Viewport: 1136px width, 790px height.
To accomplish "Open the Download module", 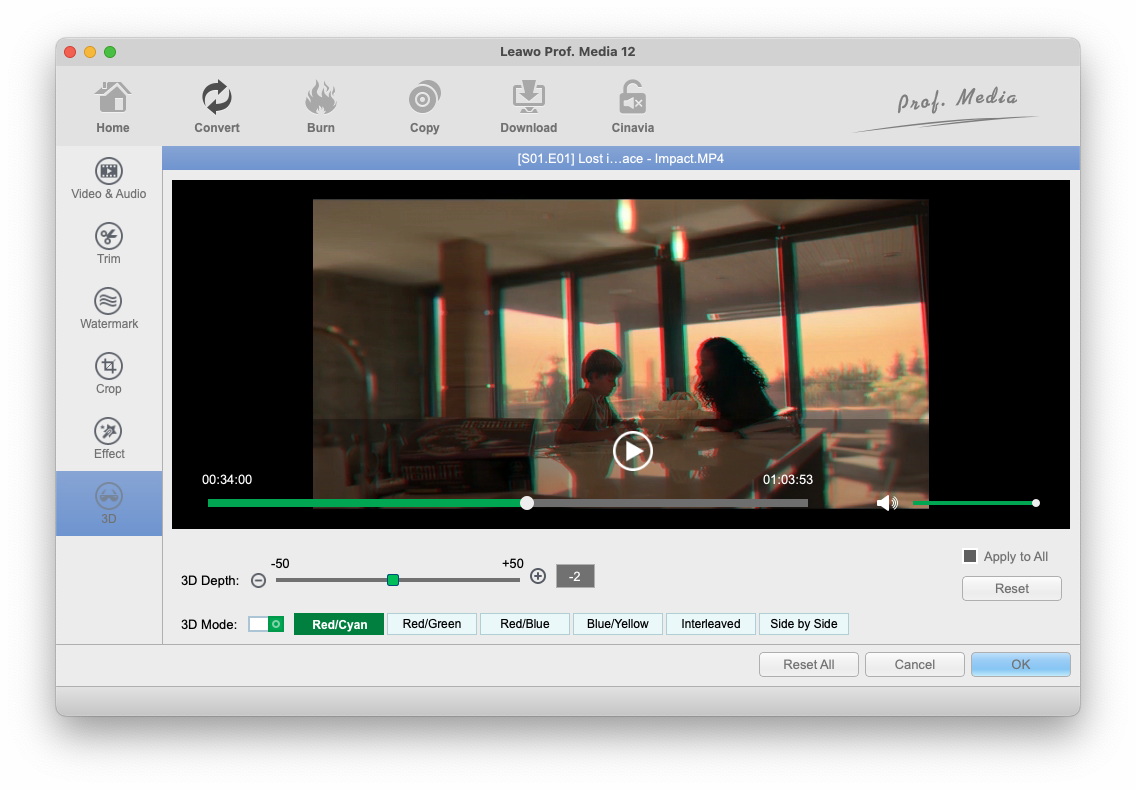I will 528,107.
